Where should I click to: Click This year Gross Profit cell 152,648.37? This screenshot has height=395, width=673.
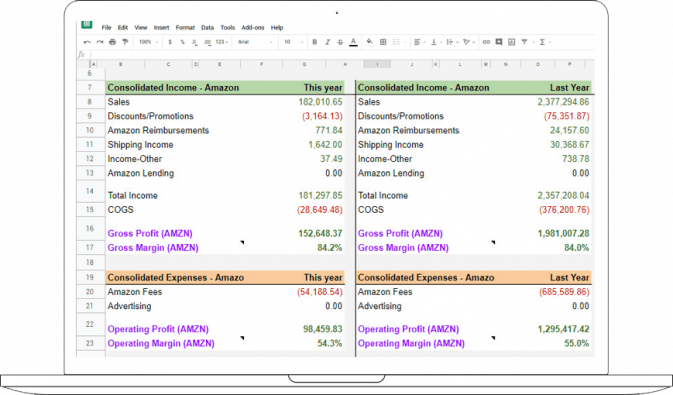coord(320,234)
